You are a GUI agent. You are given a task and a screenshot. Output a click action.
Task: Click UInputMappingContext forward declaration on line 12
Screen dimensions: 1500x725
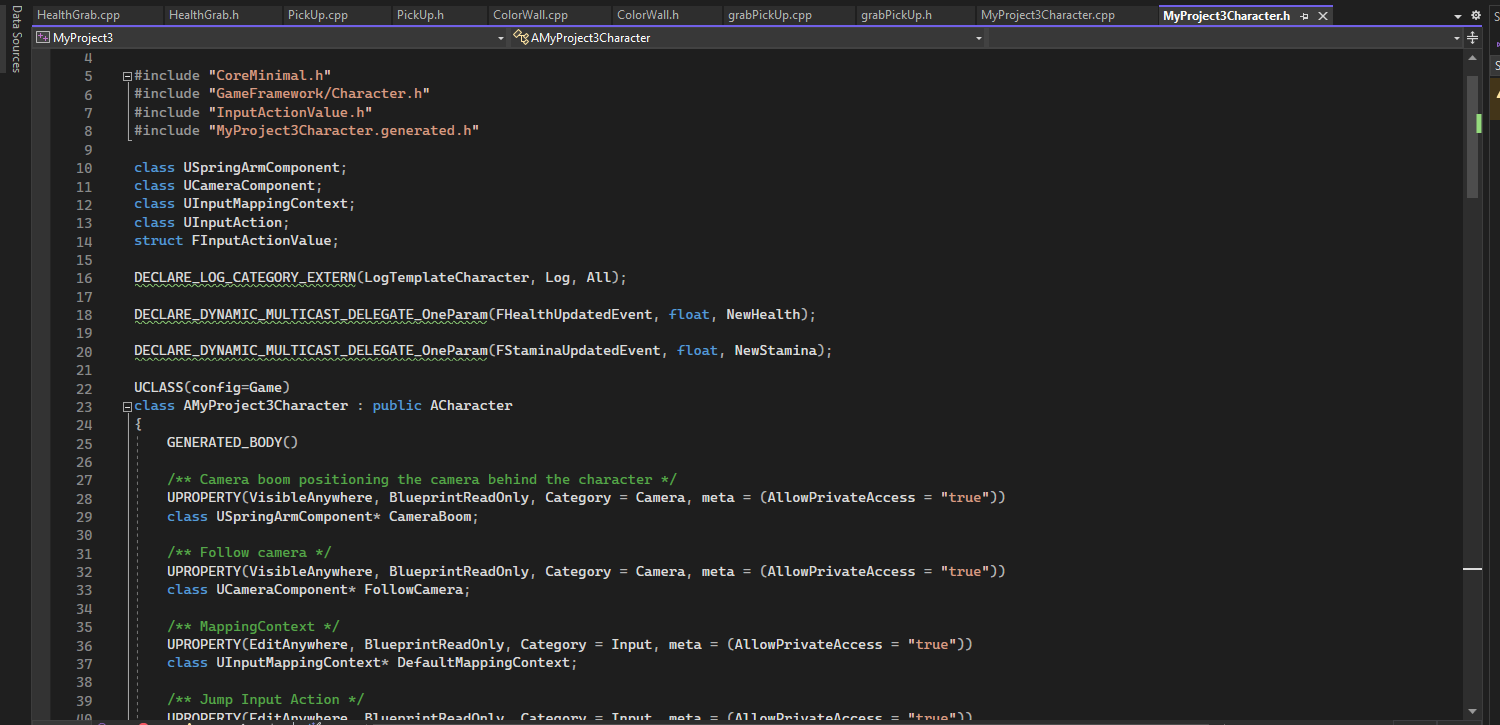[265, 204]
